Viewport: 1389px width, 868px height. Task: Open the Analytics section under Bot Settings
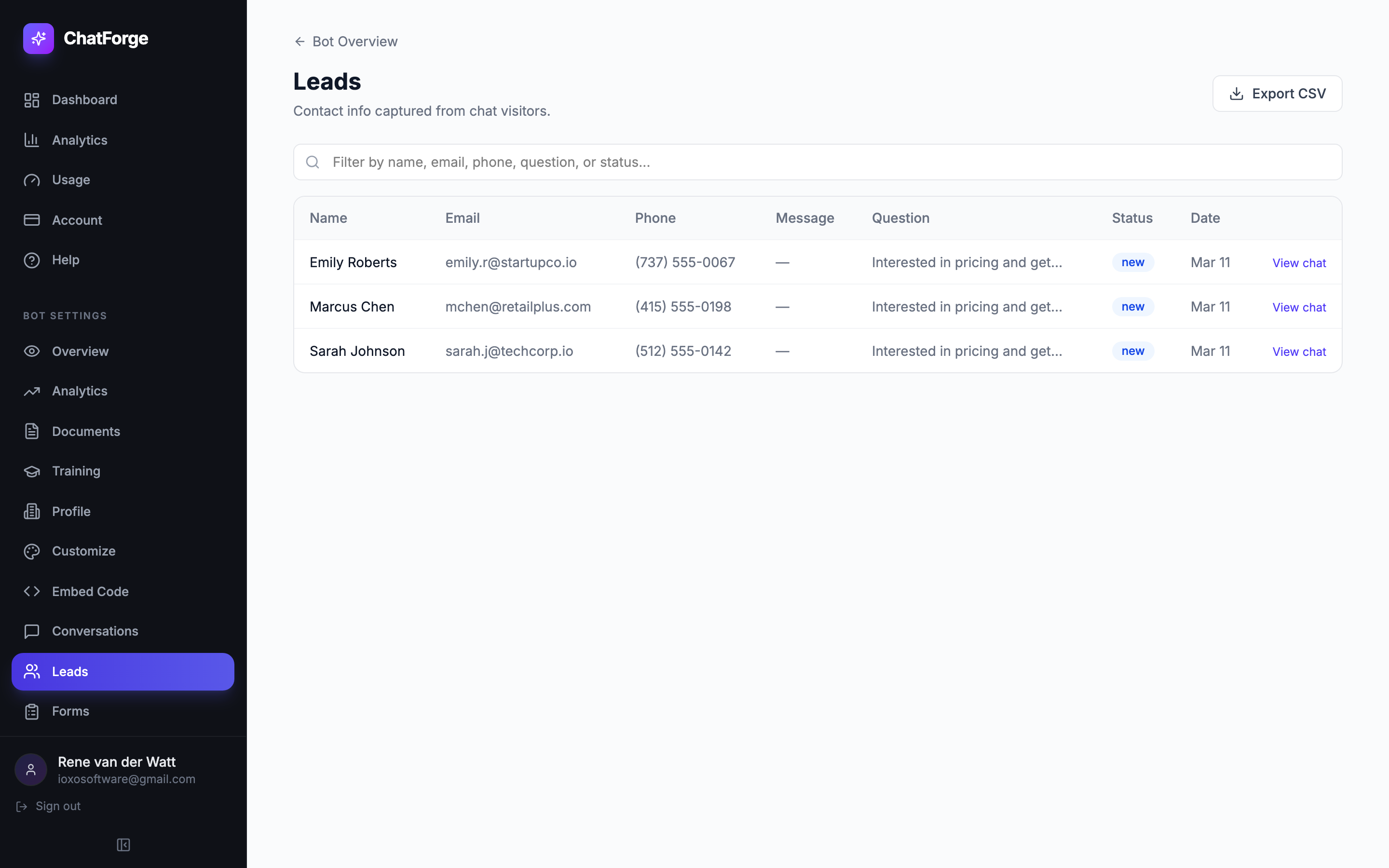(80, 391)
